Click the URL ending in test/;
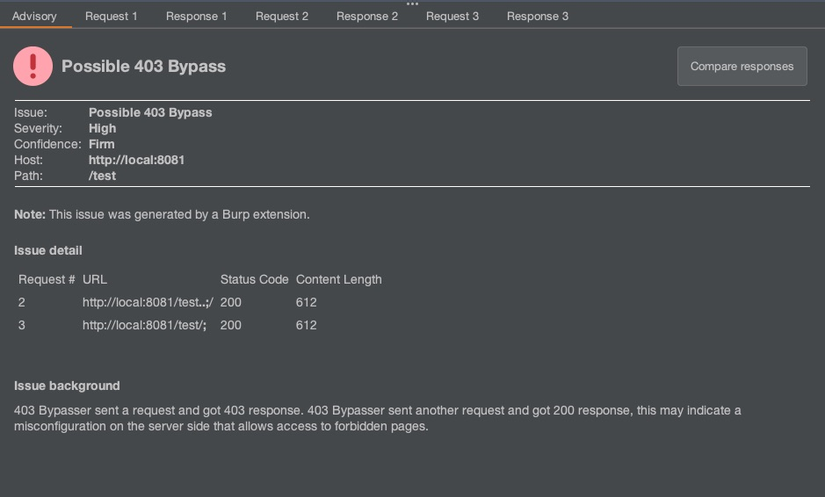 [x=144, y=325]
